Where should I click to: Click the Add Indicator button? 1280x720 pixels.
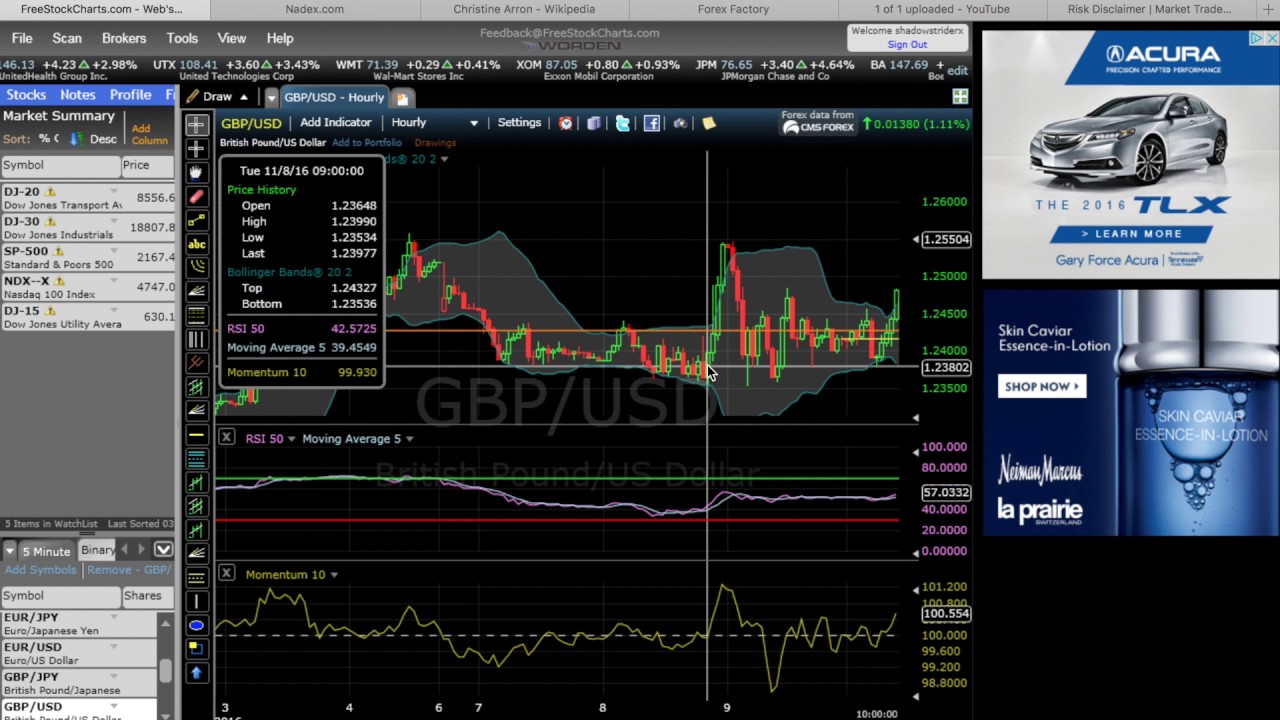(336, 123)
